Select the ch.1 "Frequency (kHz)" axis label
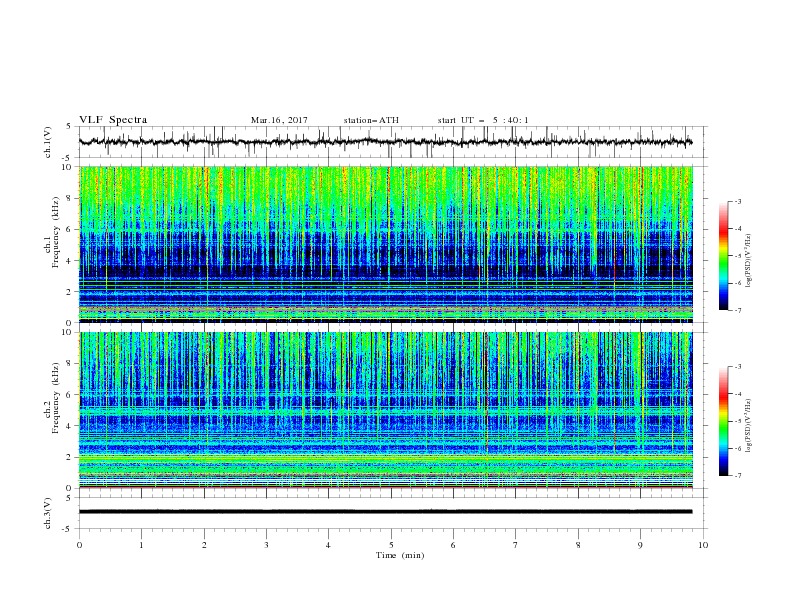Screen dimensions: 792x612 click(x=55, y=233)
